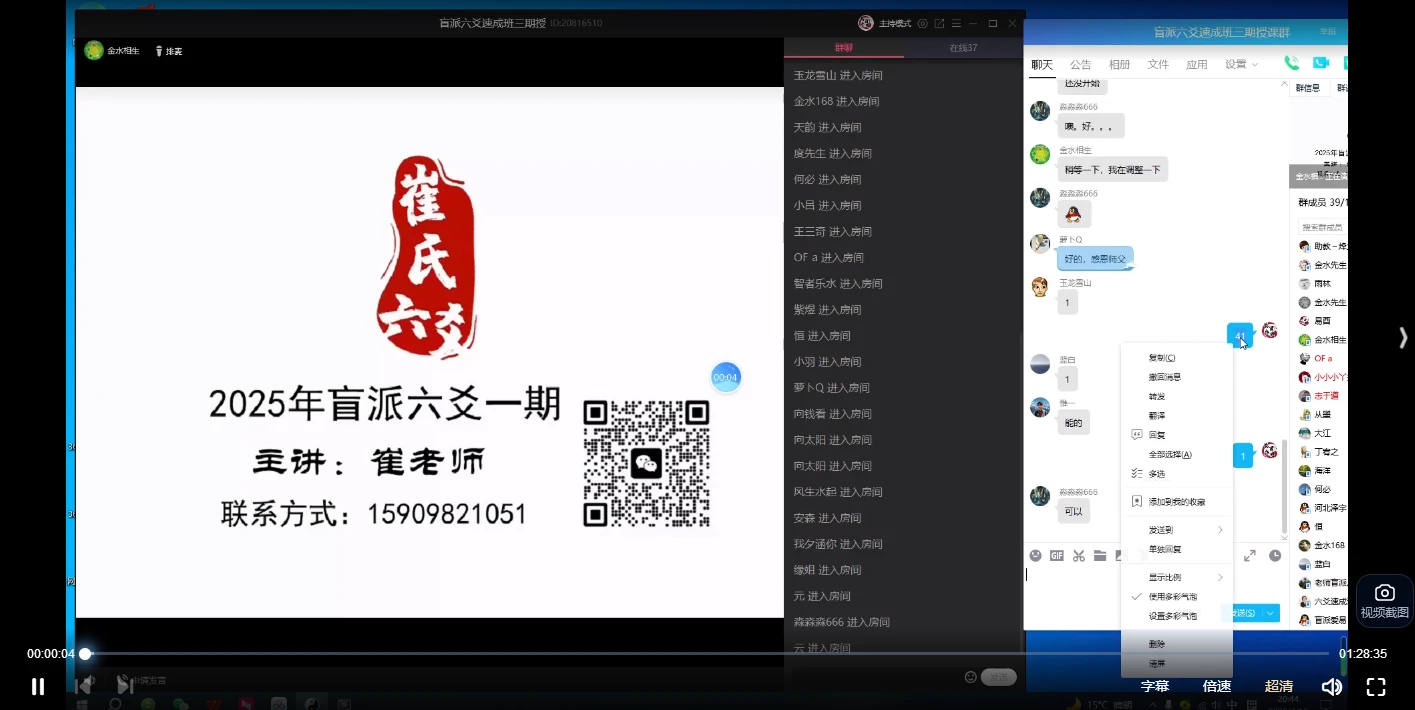
Task: Click the GIF icon in the chat toolbar
Action: [x=1057, y=556]
